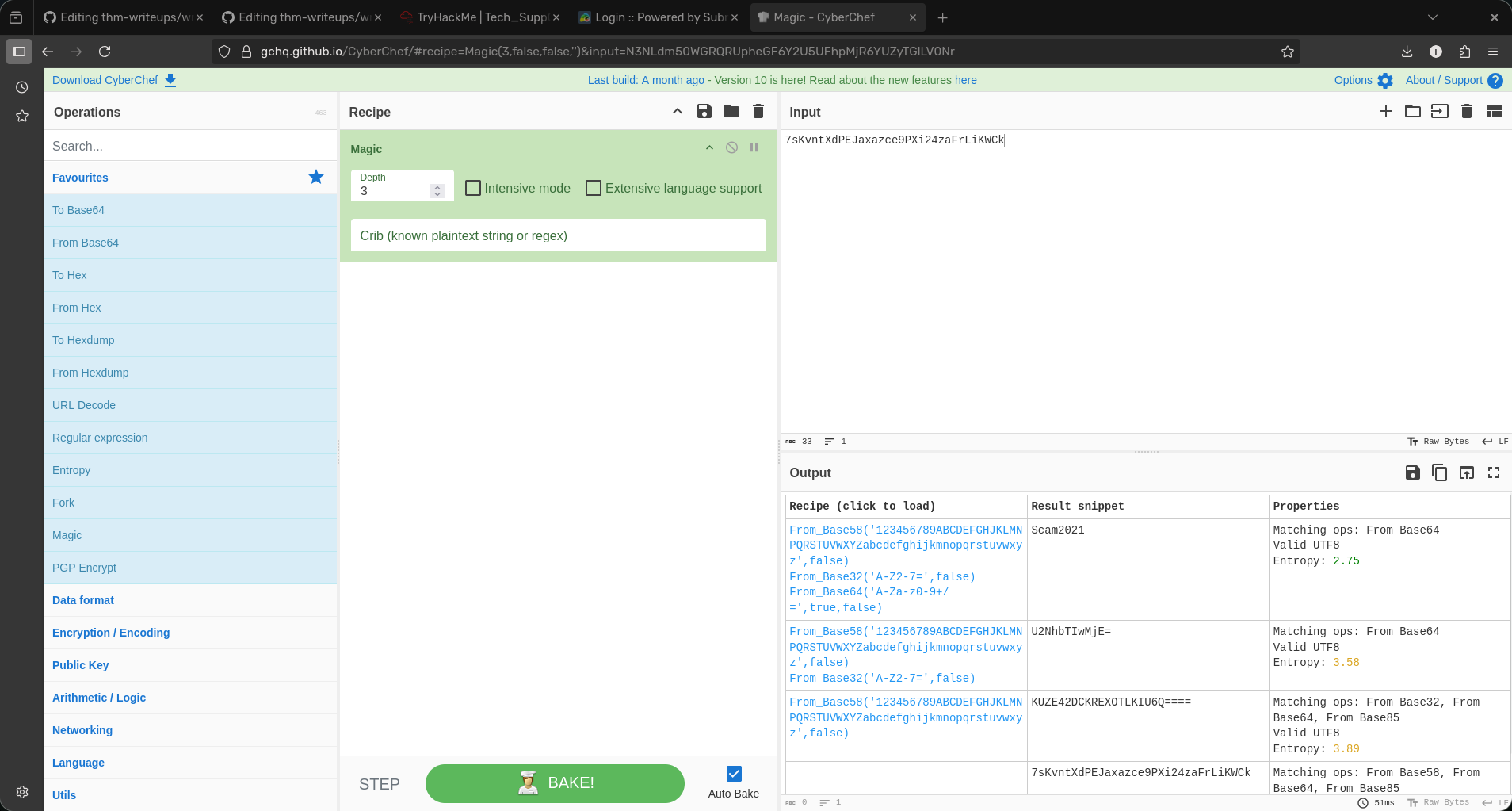1512x811 pixels.
Task: Select From Hexdump operation
Action: pos(190,373)
